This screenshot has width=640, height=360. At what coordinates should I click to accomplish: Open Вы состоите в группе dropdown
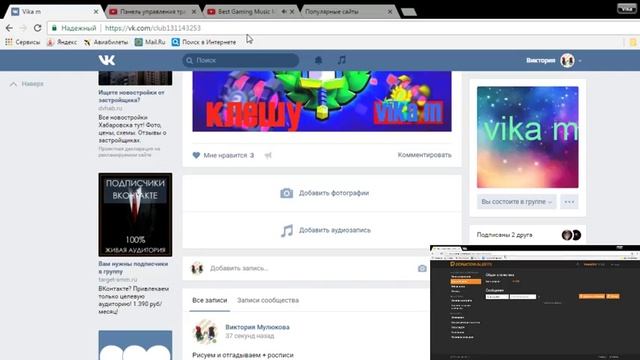click(x=516, y=202)
